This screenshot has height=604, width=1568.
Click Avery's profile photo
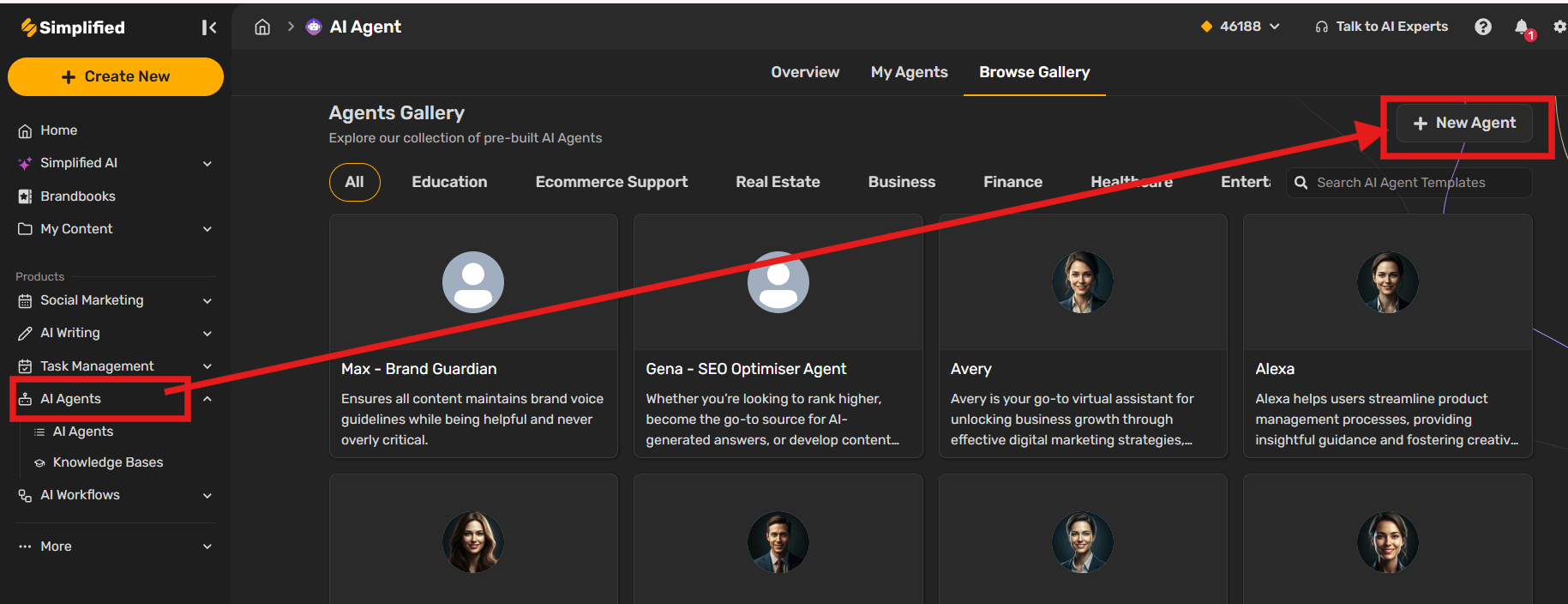[1083, 282]
